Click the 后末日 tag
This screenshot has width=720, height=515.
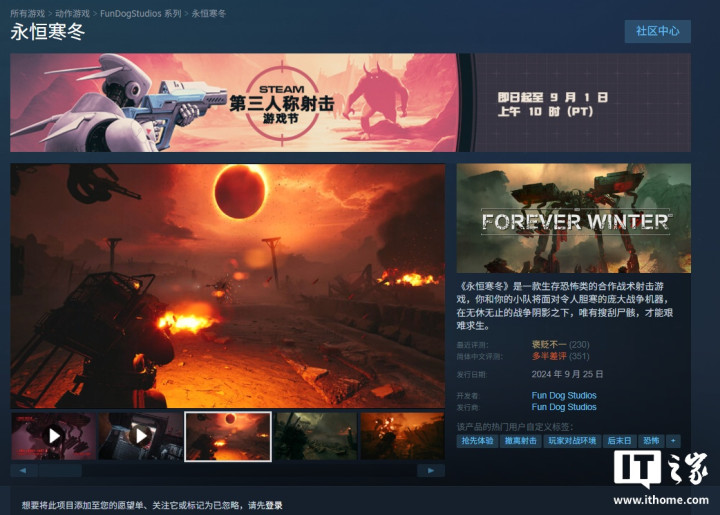(x=619, y=441)
